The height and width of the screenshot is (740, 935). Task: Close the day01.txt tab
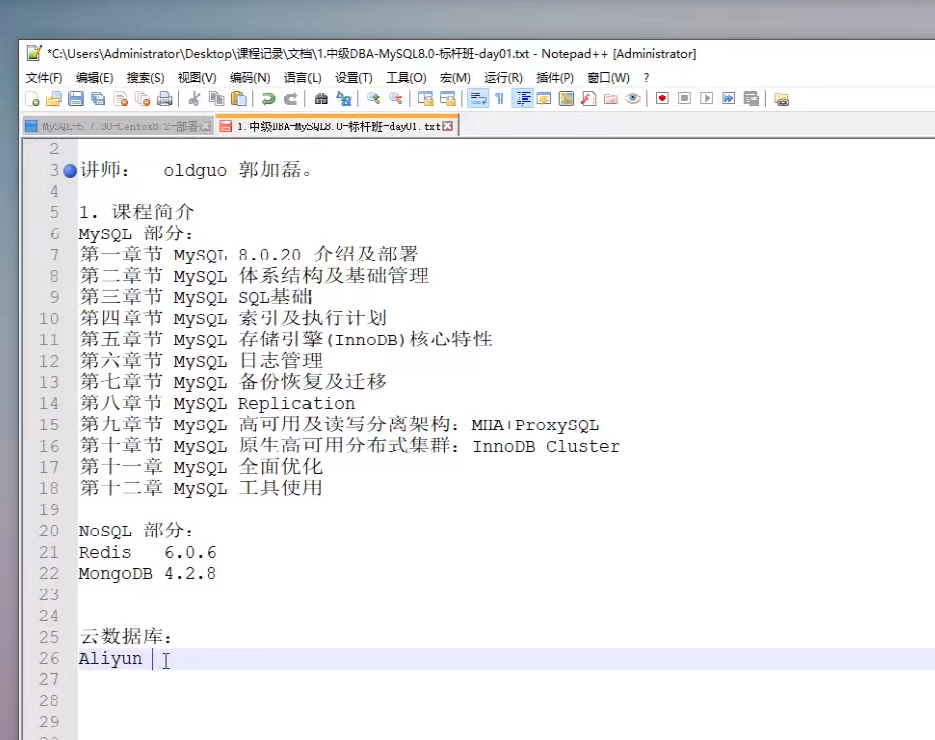click(448, 126)
